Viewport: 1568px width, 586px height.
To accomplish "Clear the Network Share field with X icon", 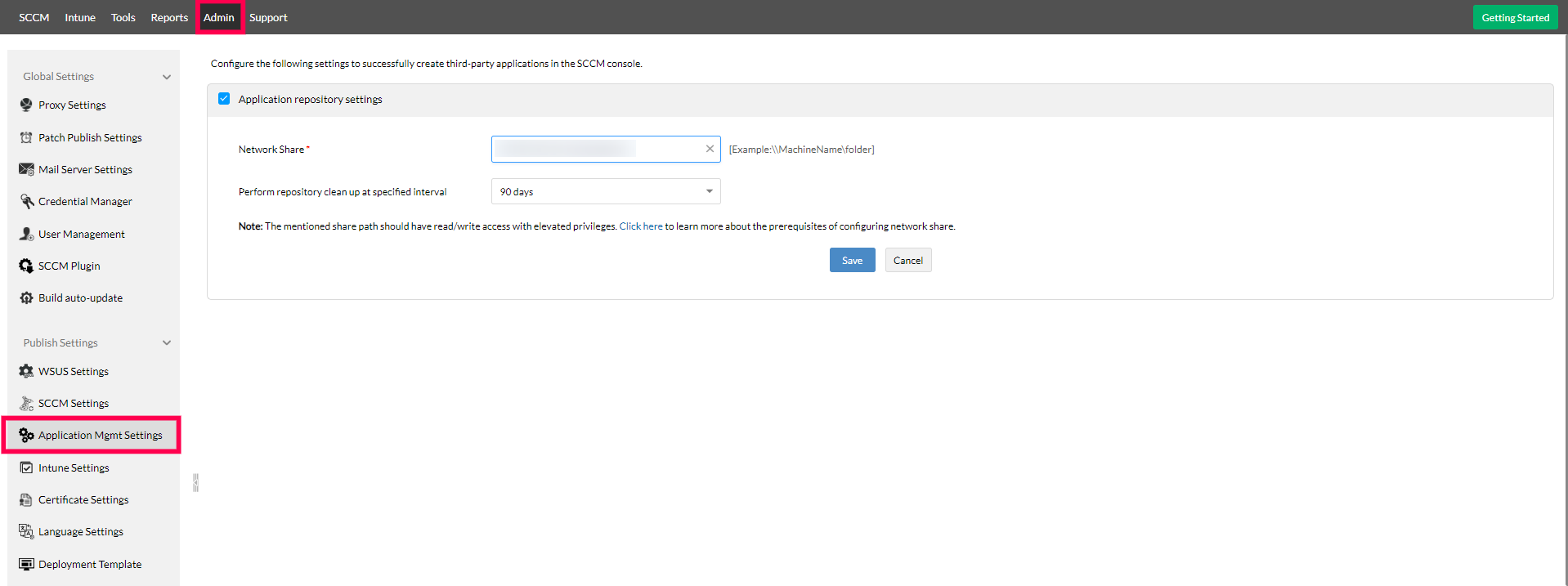I will coord(710,149).
